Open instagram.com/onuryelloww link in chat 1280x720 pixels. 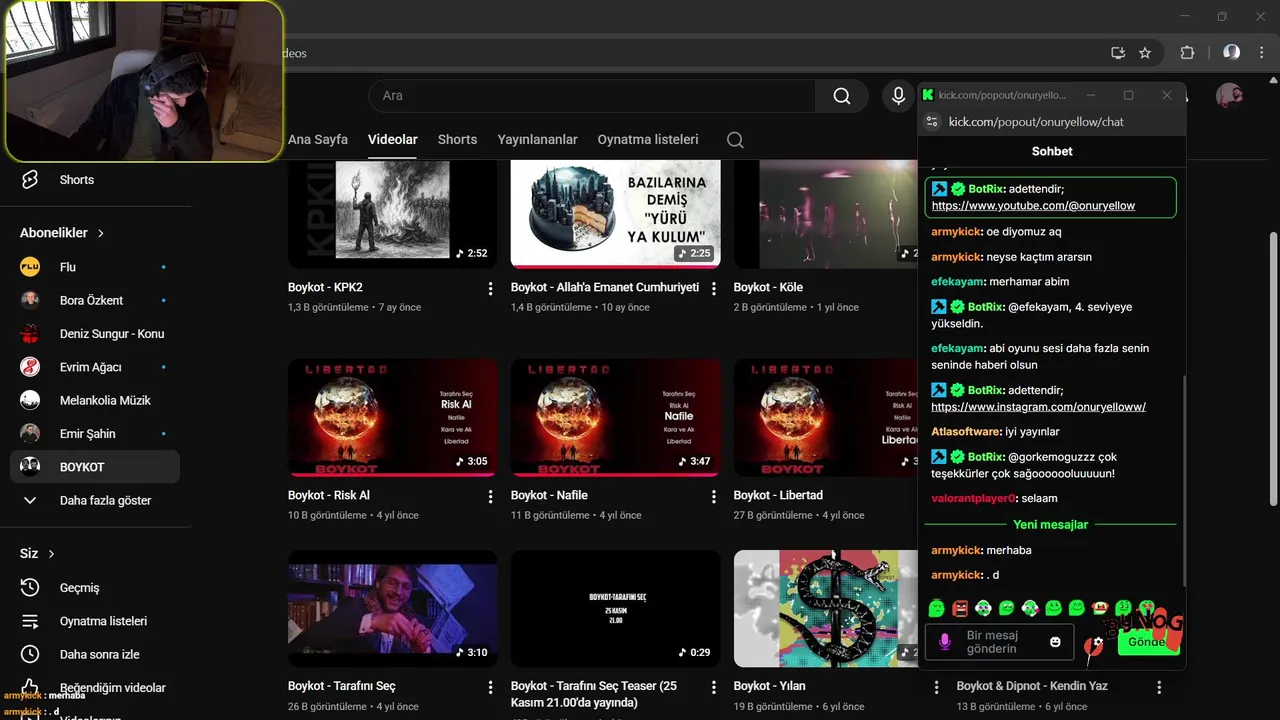coord(1038,407)
